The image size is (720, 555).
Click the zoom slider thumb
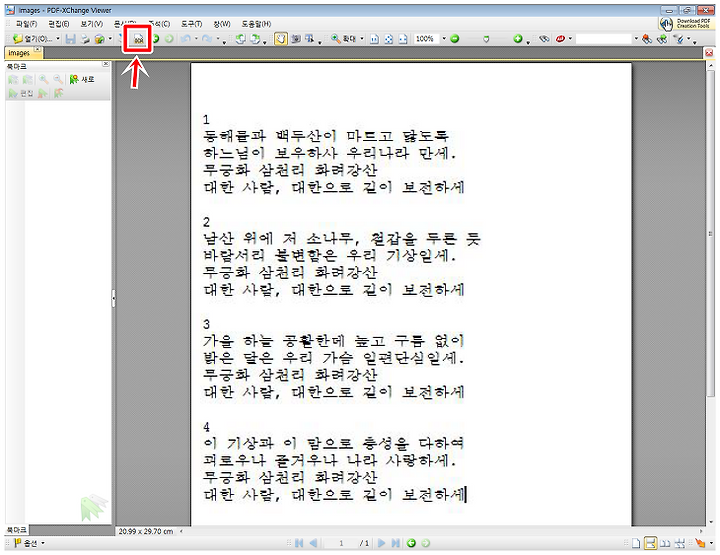[486, 39]
